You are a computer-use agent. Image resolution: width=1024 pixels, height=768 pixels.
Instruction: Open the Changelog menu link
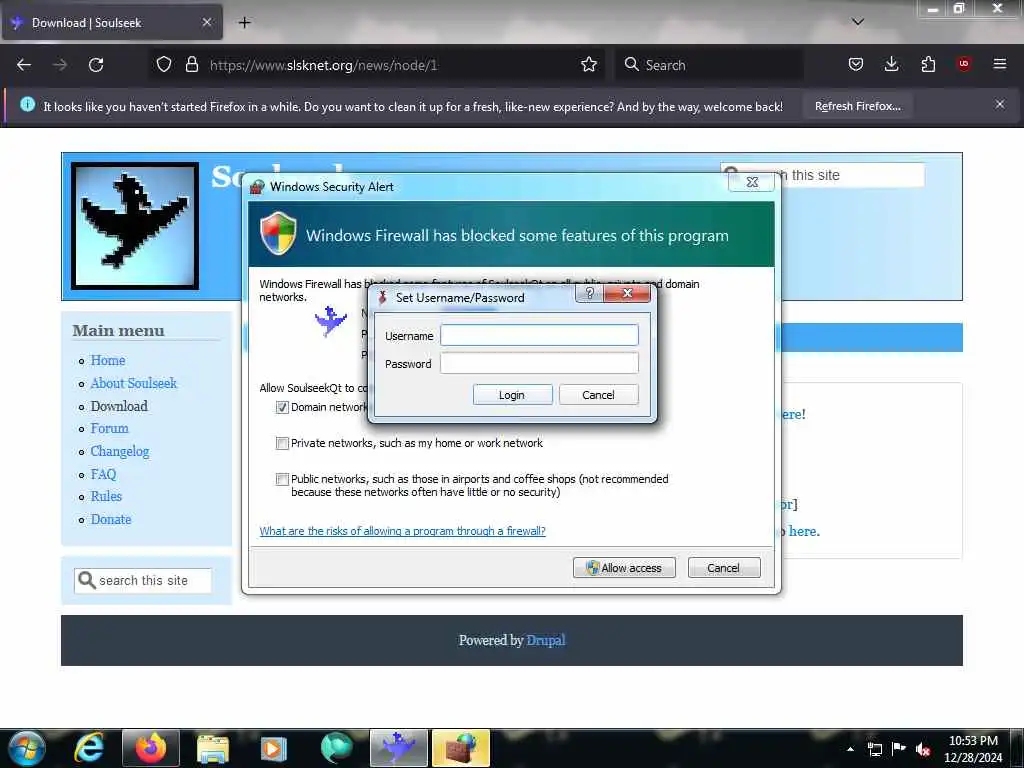pyautogui.click(x=120, y=451)
